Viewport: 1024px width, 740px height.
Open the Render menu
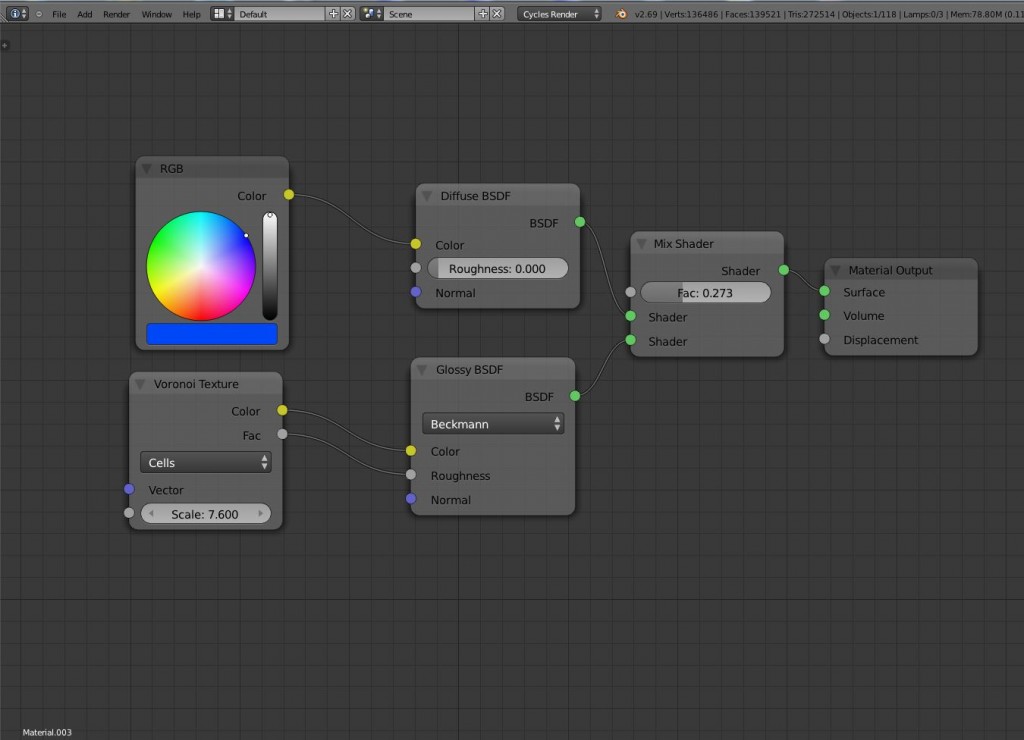click(x=116, y=14)
